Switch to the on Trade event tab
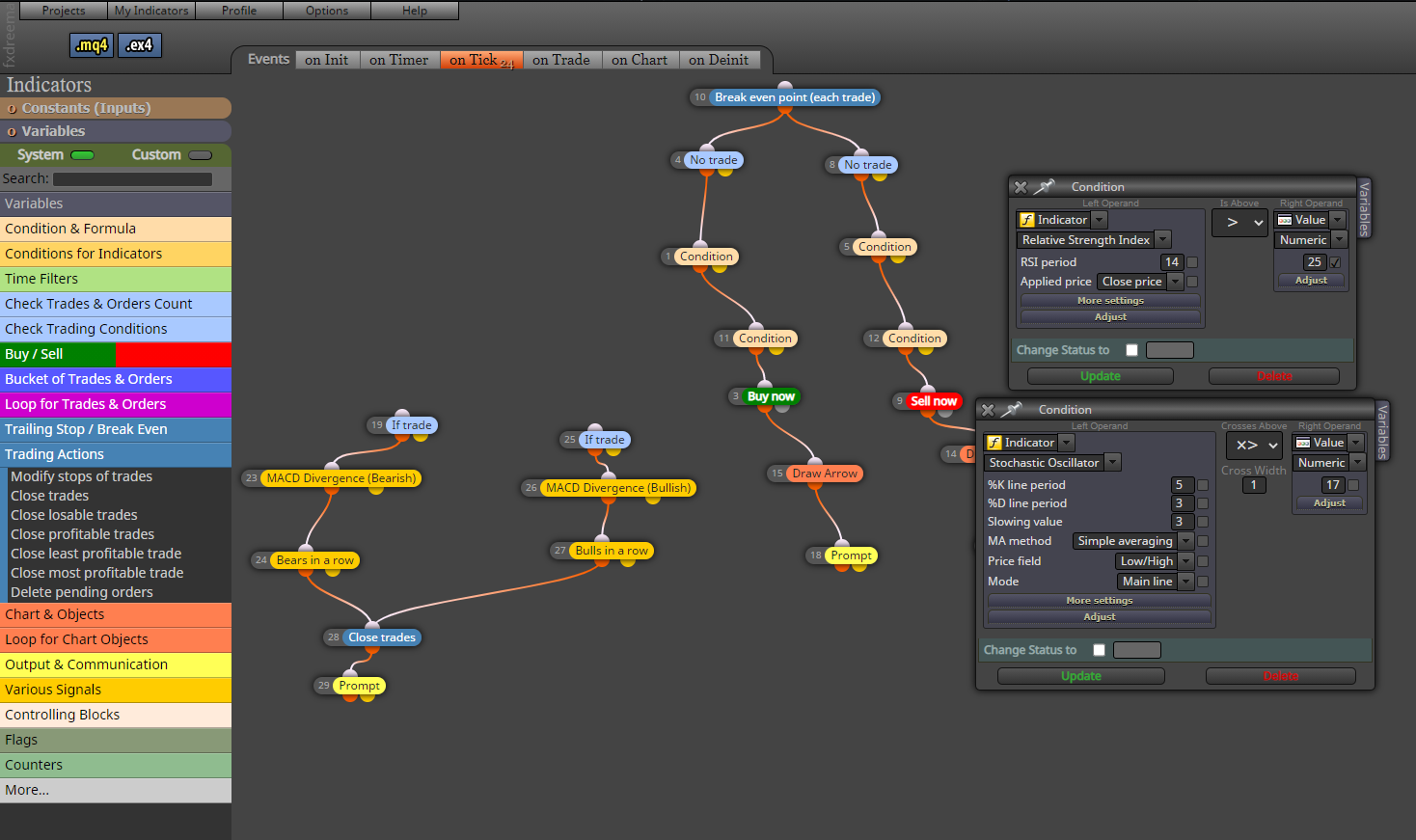 (560, 60)
